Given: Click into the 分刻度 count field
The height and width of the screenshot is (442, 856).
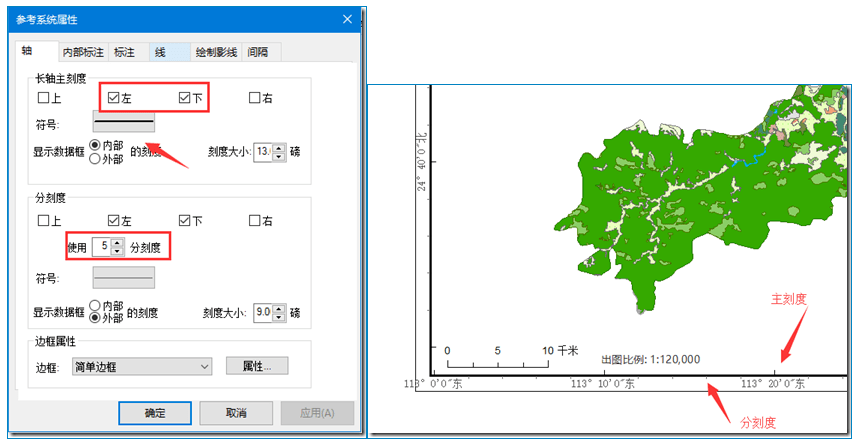Looking at the screenshot, I should 103,247.
